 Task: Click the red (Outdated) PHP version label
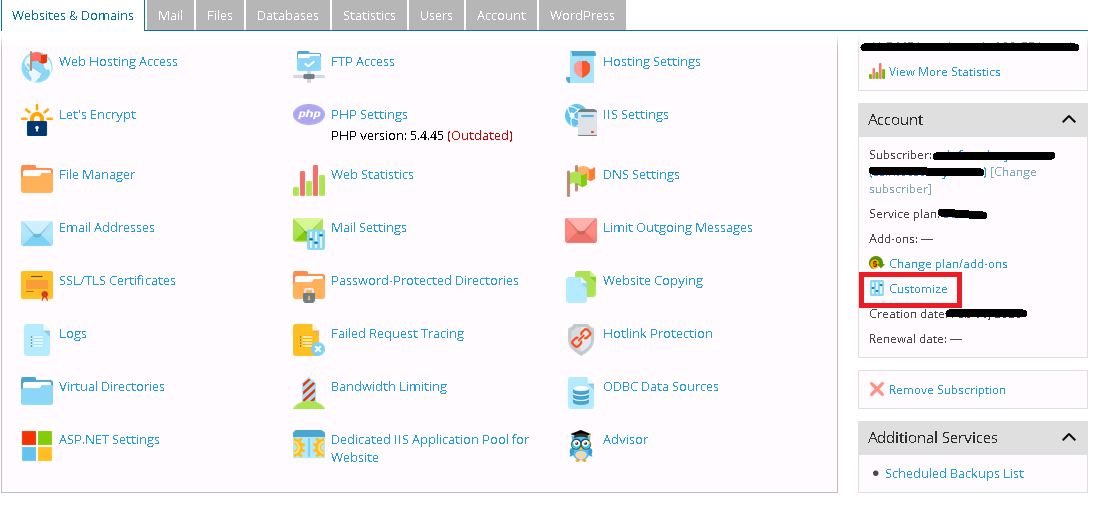(x=480, y=135)
